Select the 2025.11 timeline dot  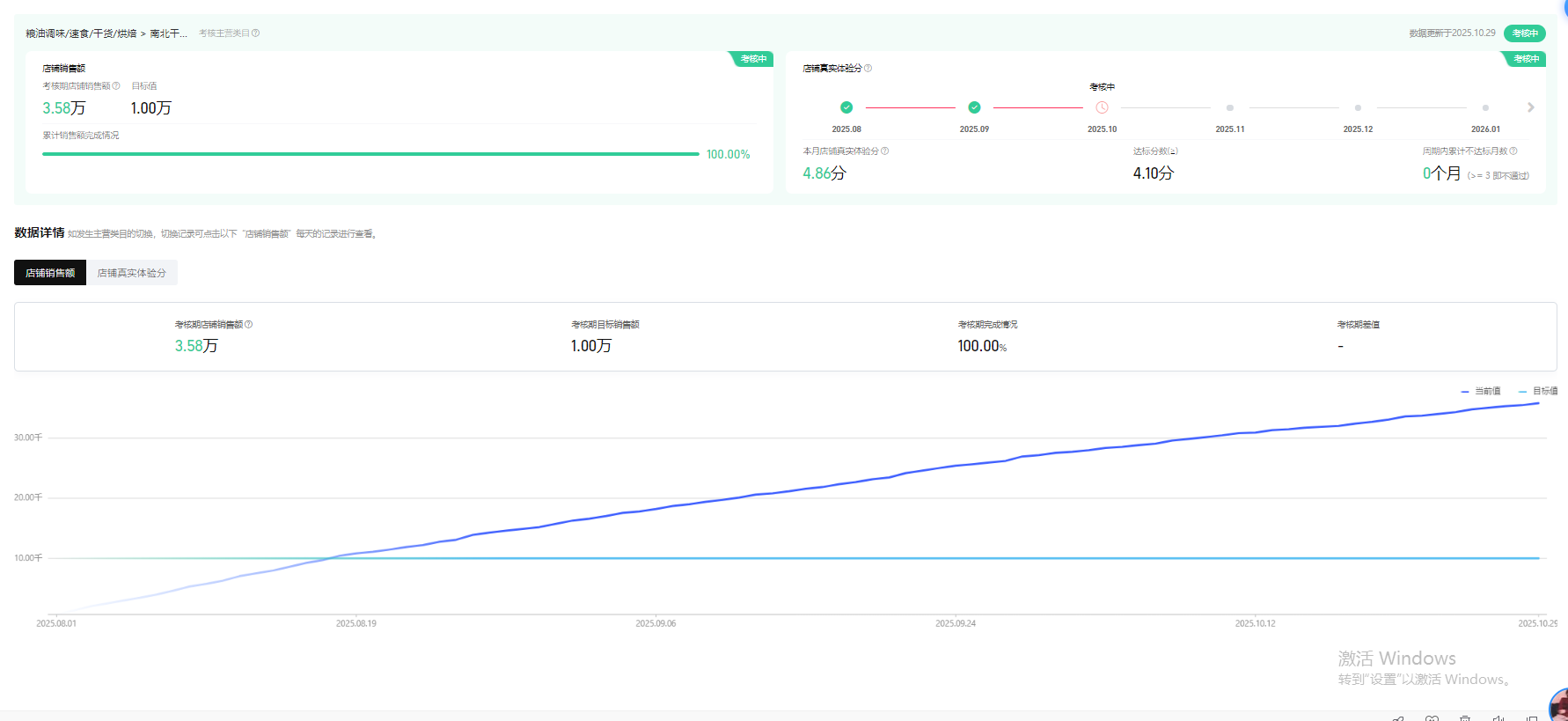[1230, 107]
